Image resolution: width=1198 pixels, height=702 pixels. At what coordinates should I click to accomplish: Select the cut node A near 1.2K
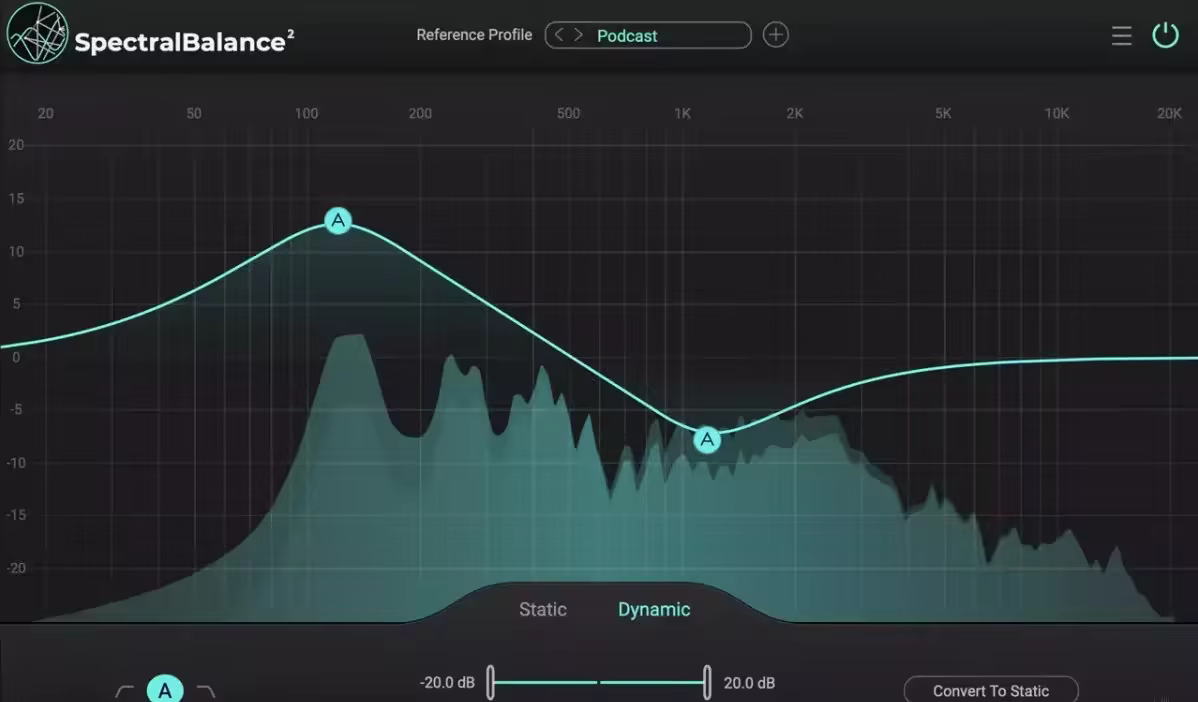(x=707, y=439)
